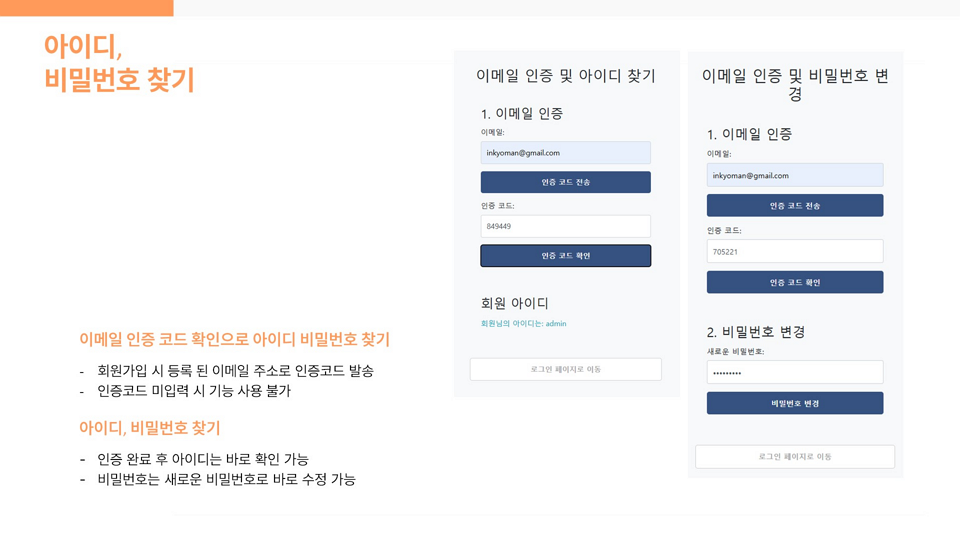Click the '이메일 인증 및 비밀번호 변경' heading

795,84
